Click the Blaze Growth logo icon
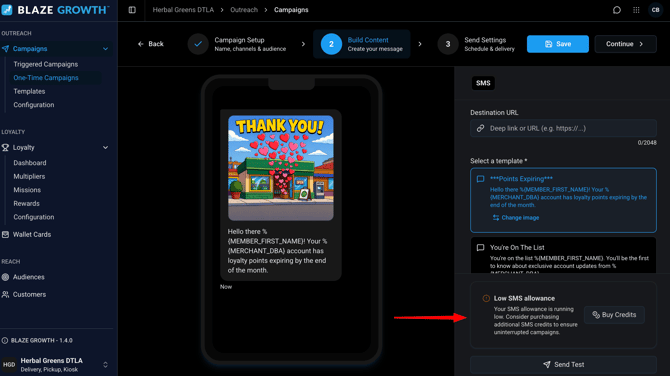This screenshot has height=376, width=670. (x=7, y=9)
